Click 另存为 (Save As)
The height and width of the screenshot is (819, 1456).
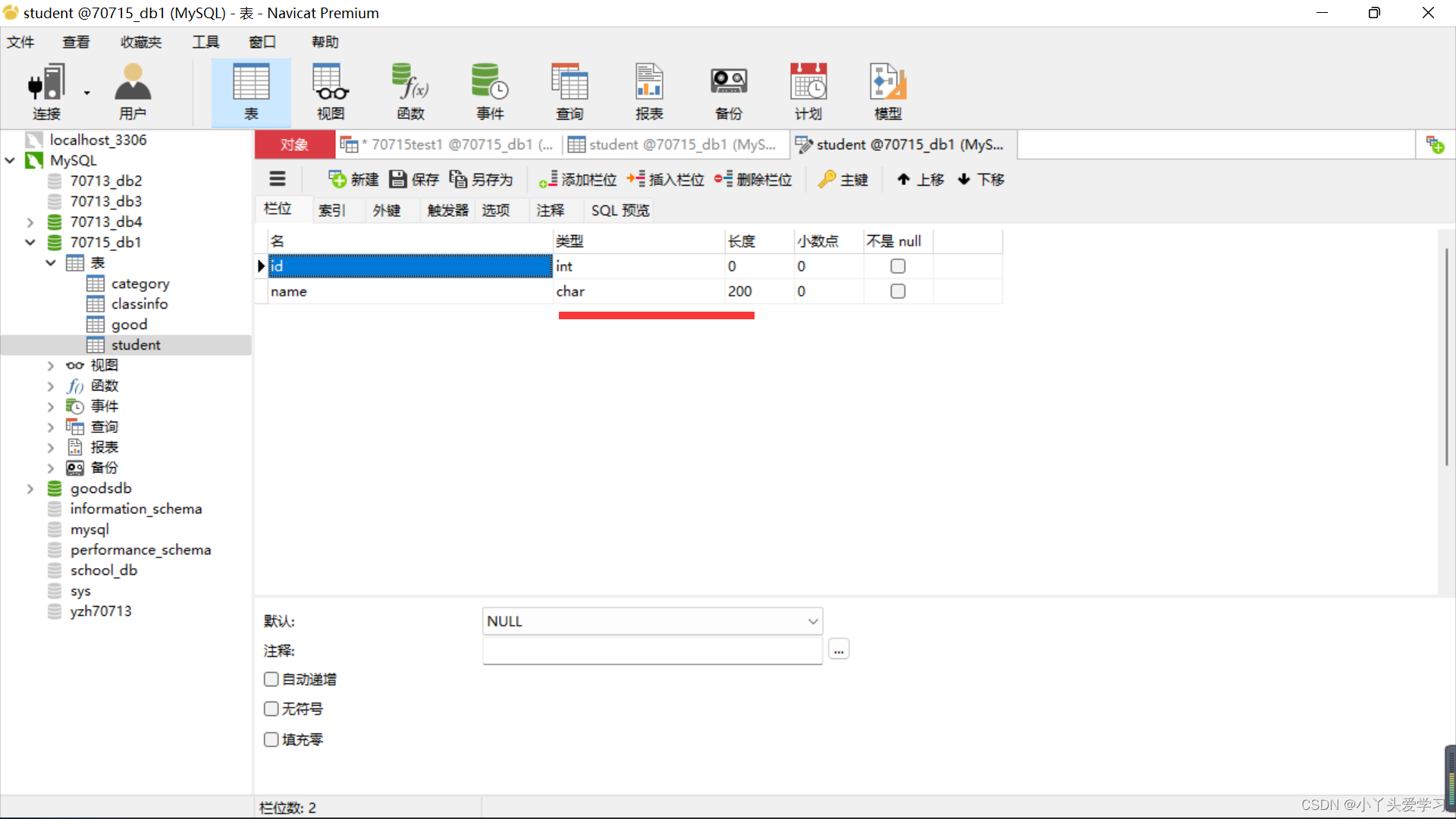click(482, 179)
